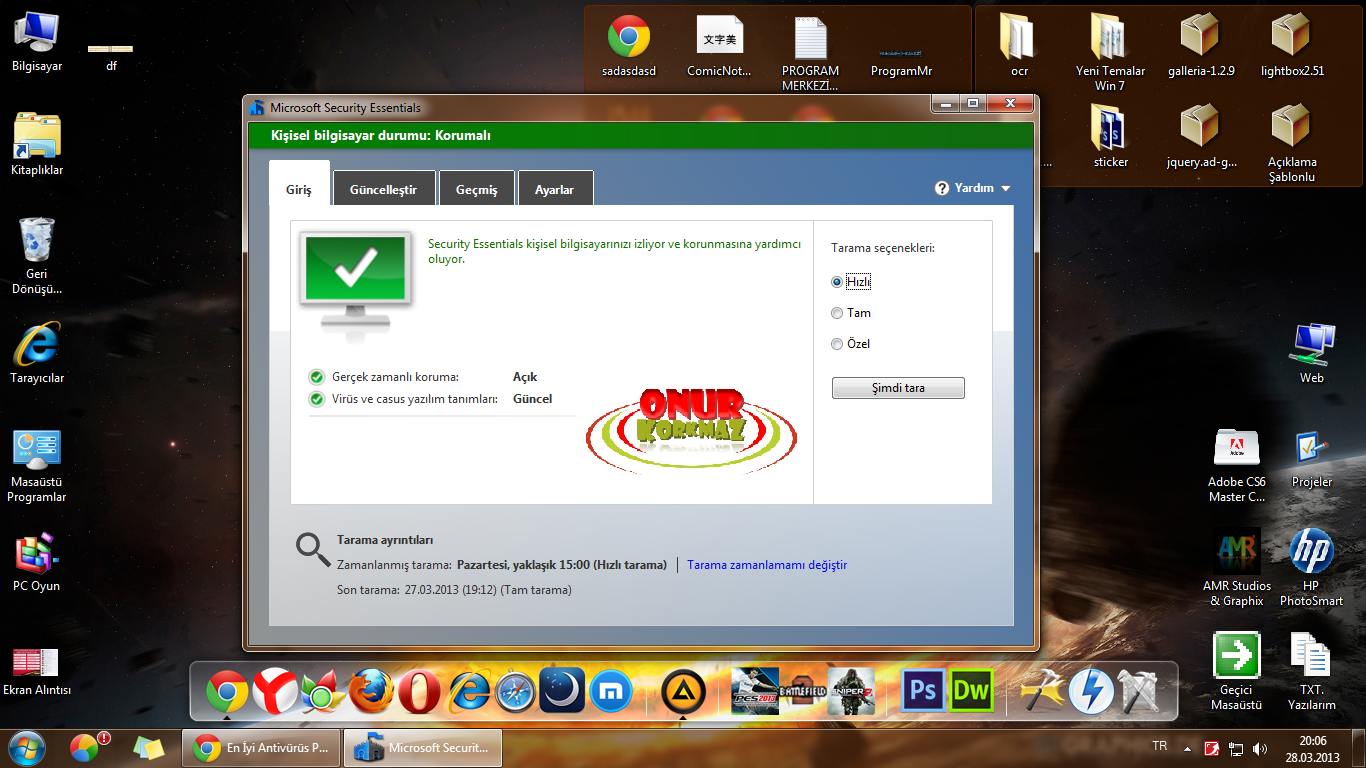
Task: Open the hammer tools dock icon
Action: [x=1042, y=691]
